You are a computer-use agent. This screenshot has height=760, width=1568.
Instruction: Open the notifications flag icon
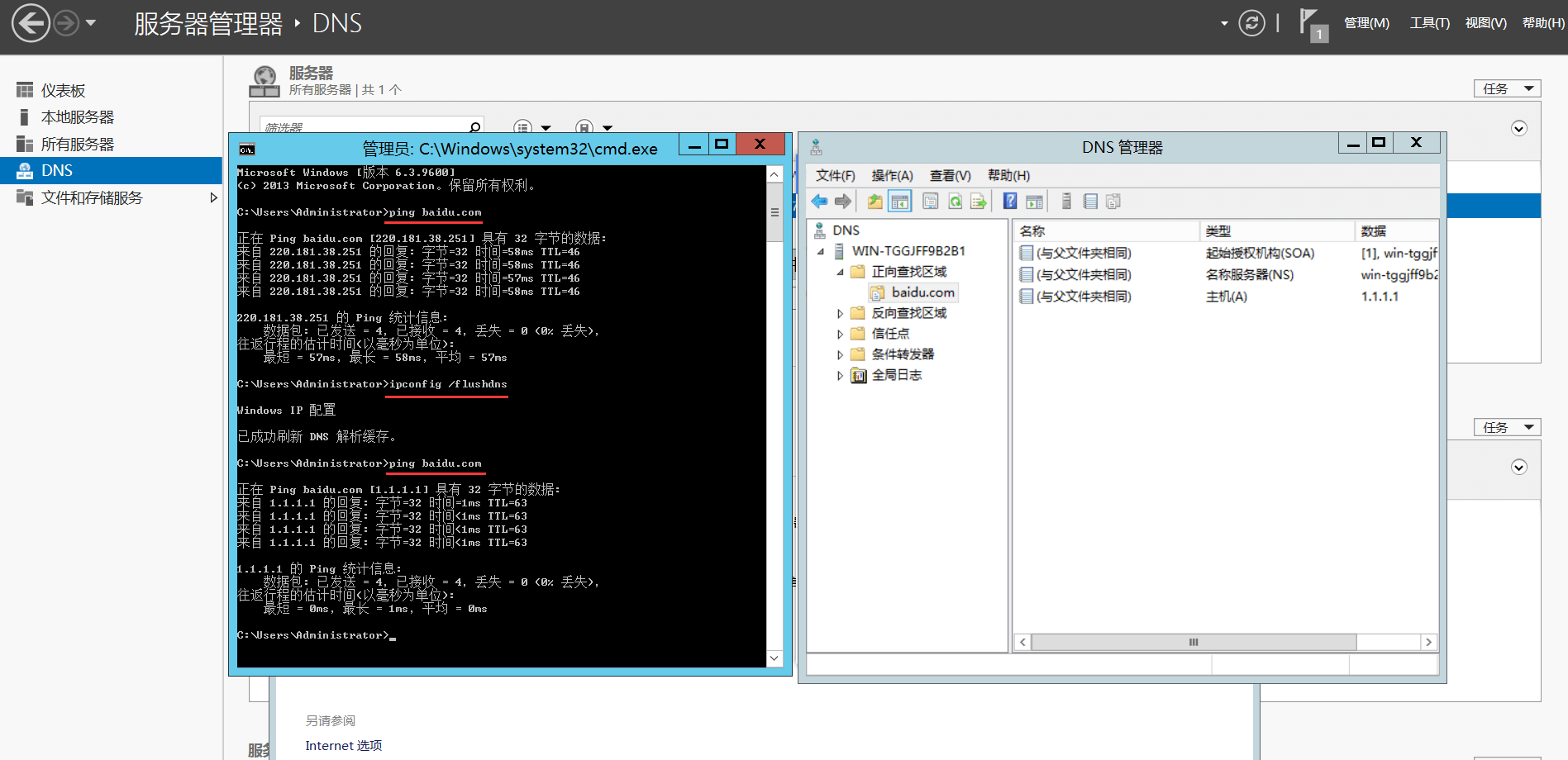pyautogui.click(x=1310, y=23)
